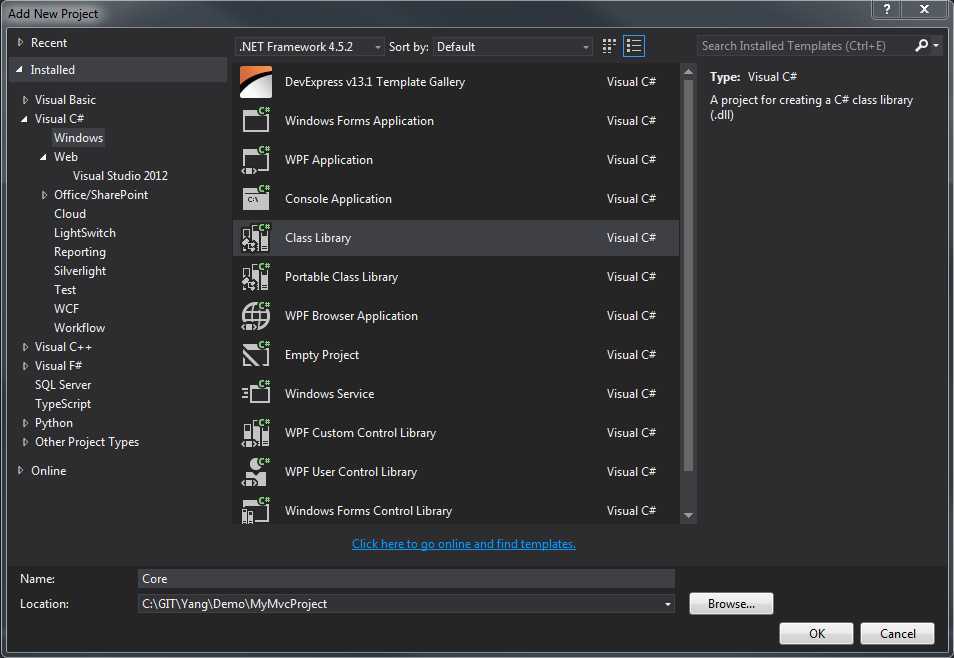The height and width of the screenshot is (658, 954).
Task: Select the Reporting category
Action: click(x=80, y=252)
